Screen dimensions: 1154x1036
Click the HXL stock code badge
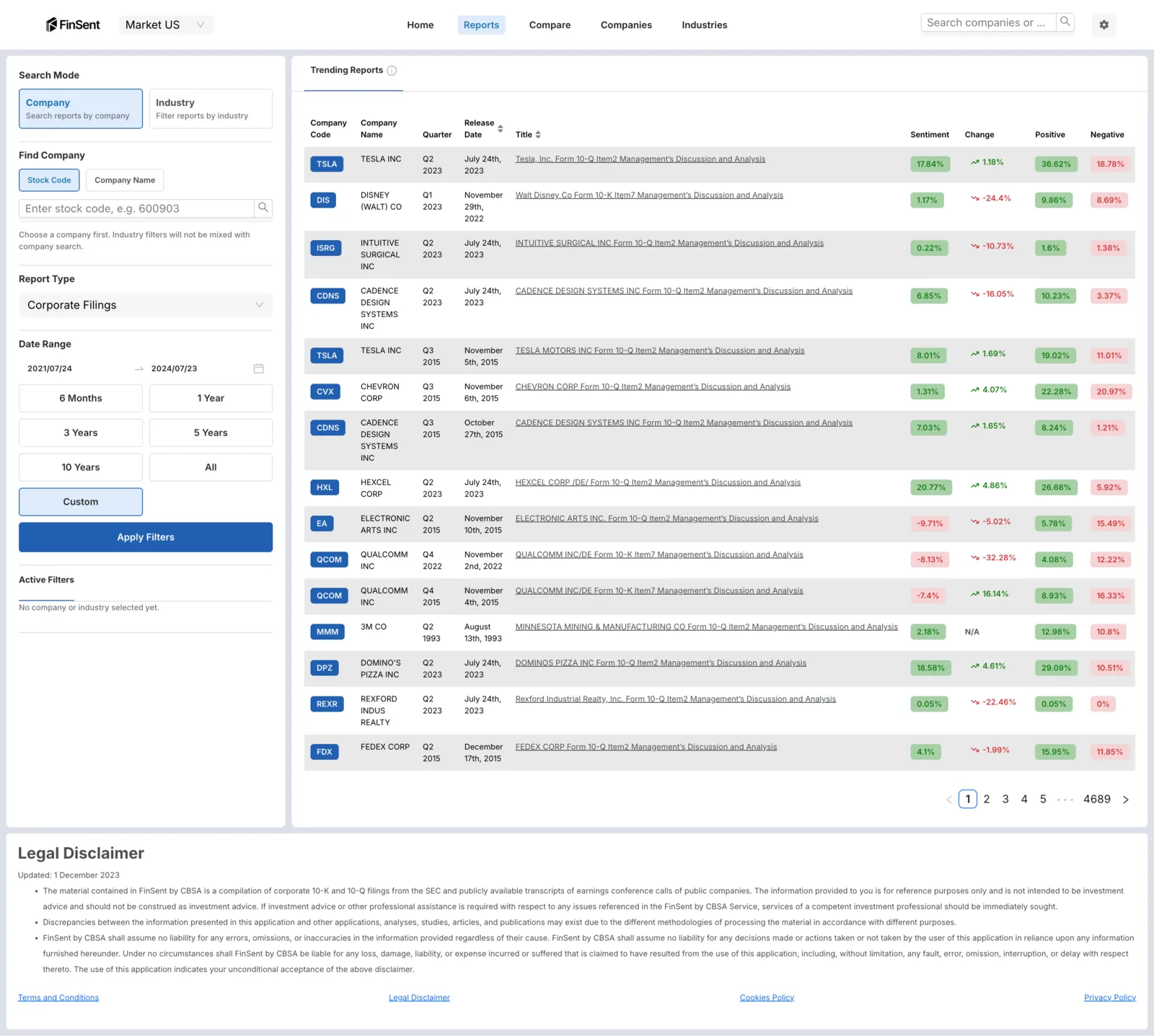[325, 487]
